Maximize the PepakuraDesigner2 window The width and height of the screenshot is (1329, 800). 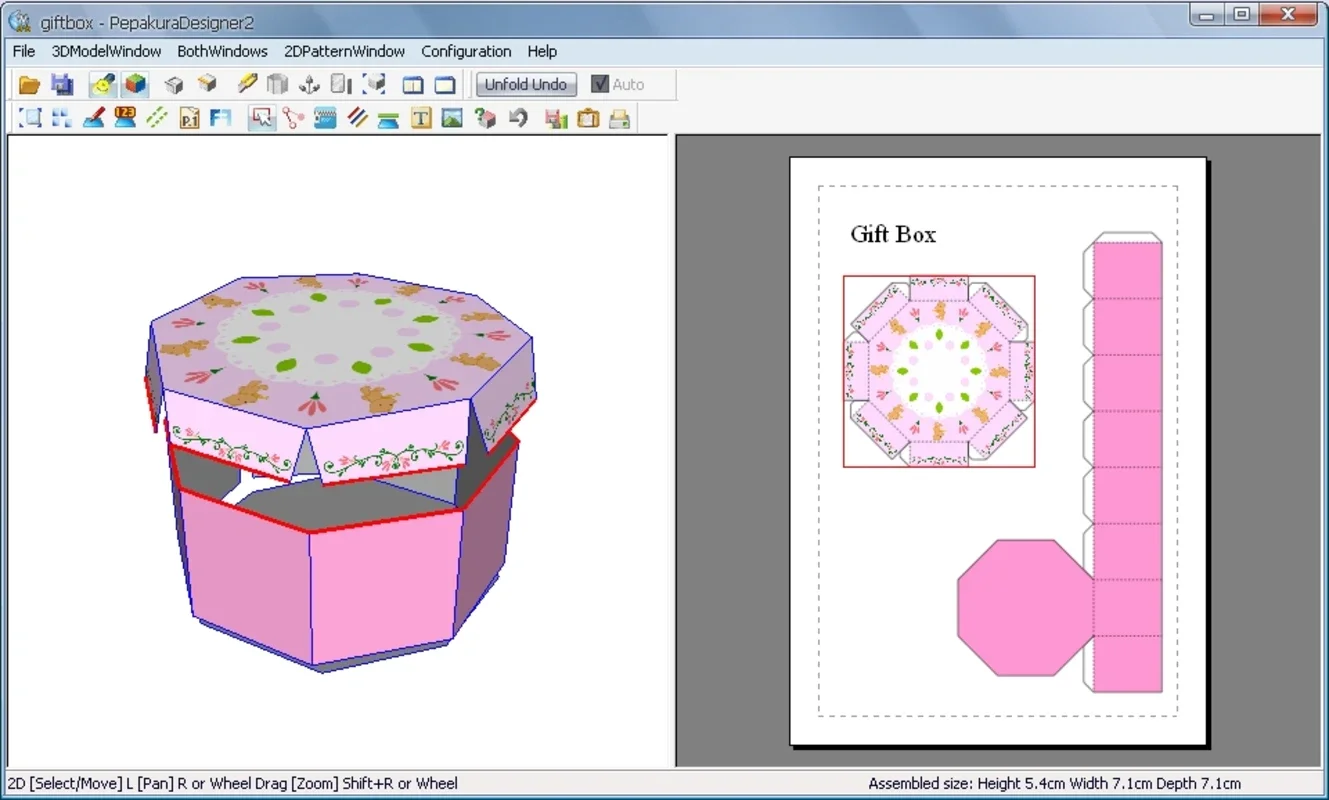coord(1242,13)
